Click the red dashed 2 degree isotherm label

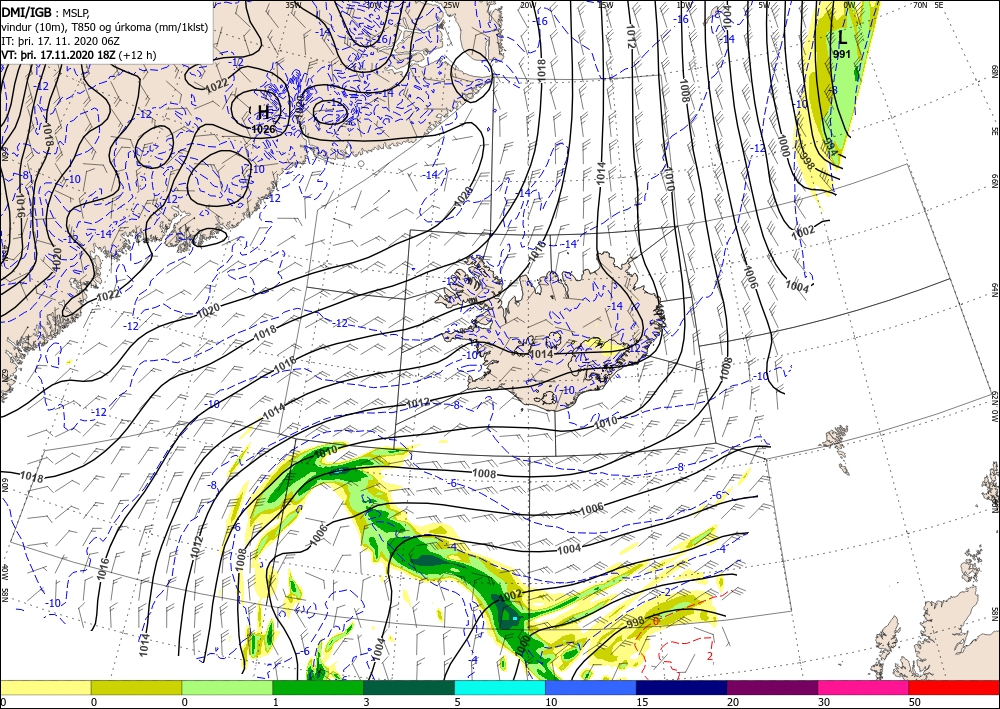click(710, 656)
